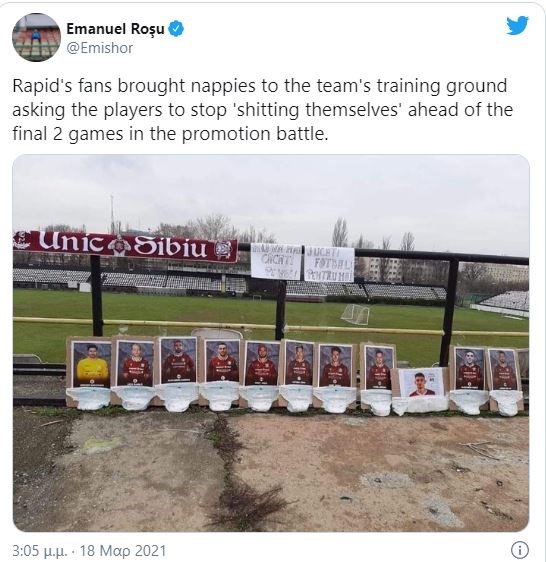This screenshot has height=562, width=546.
Task: Open the tweet info icon
Action: point(519,549)
